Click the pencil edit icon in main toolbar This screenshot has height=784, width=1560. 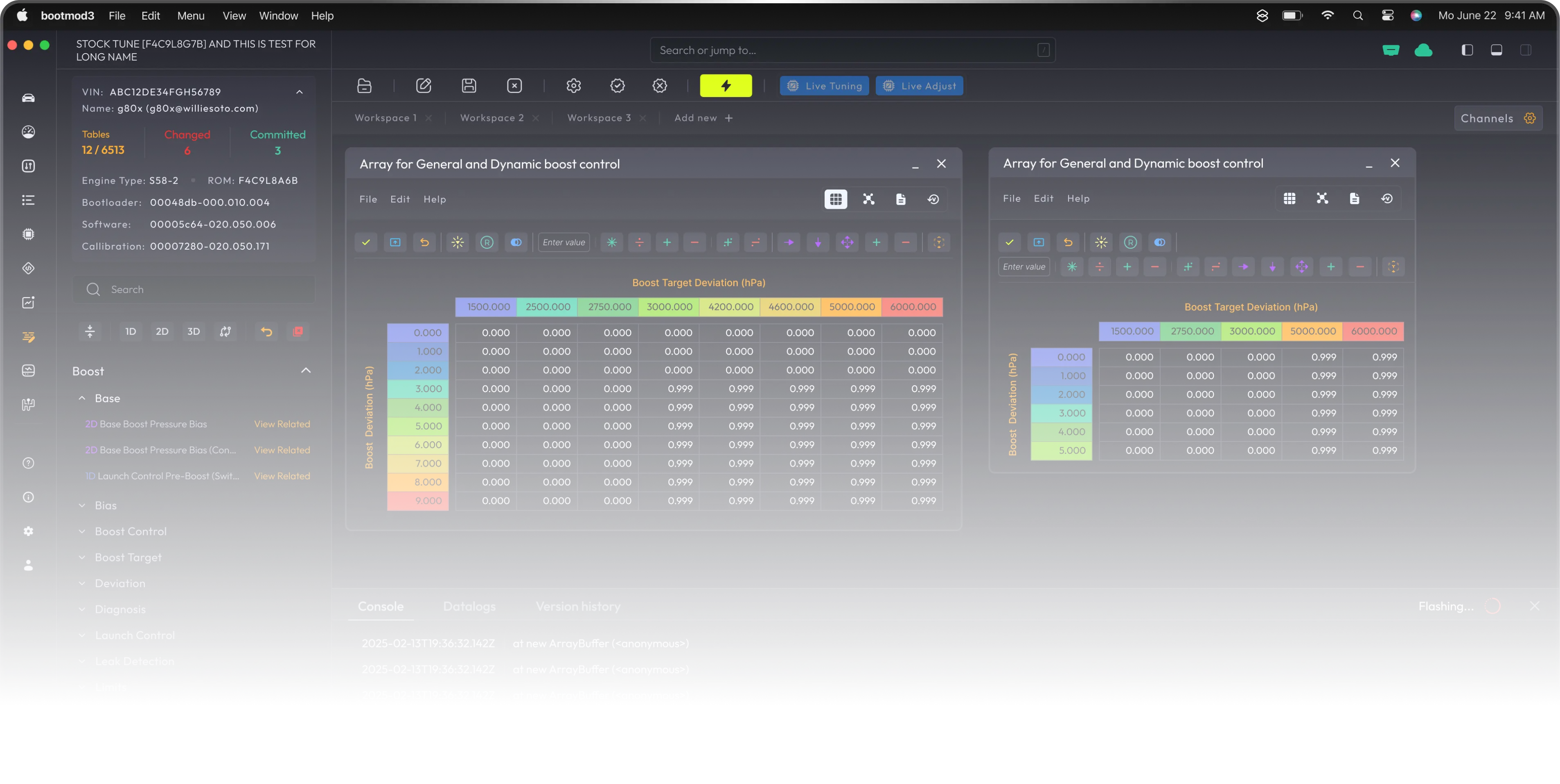coord(424,86)
